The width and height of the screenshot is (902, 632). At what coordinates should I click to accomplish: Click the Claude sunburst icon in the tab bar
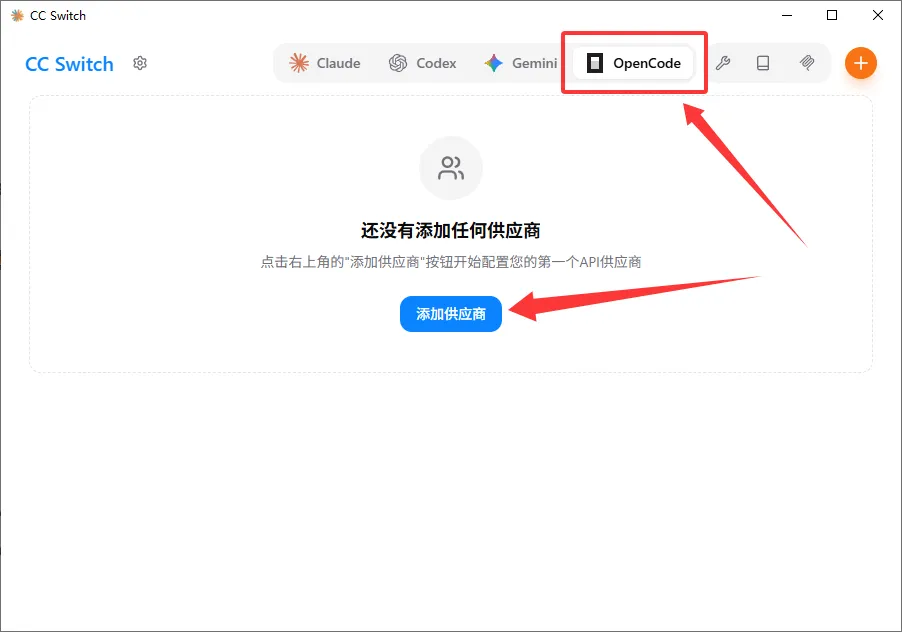point(298,62)
